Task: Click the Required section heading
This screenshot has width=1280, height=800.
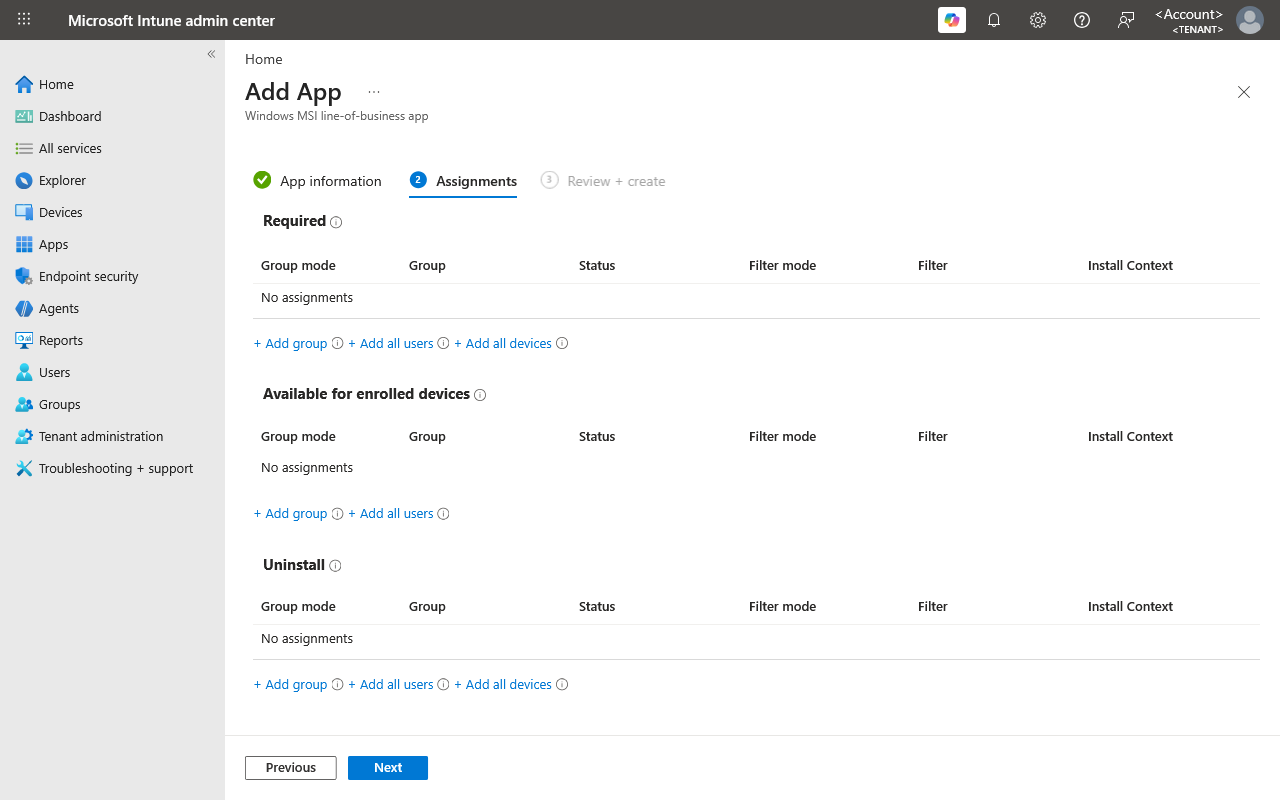Action: pyautogui.click(x=294, y=221)
